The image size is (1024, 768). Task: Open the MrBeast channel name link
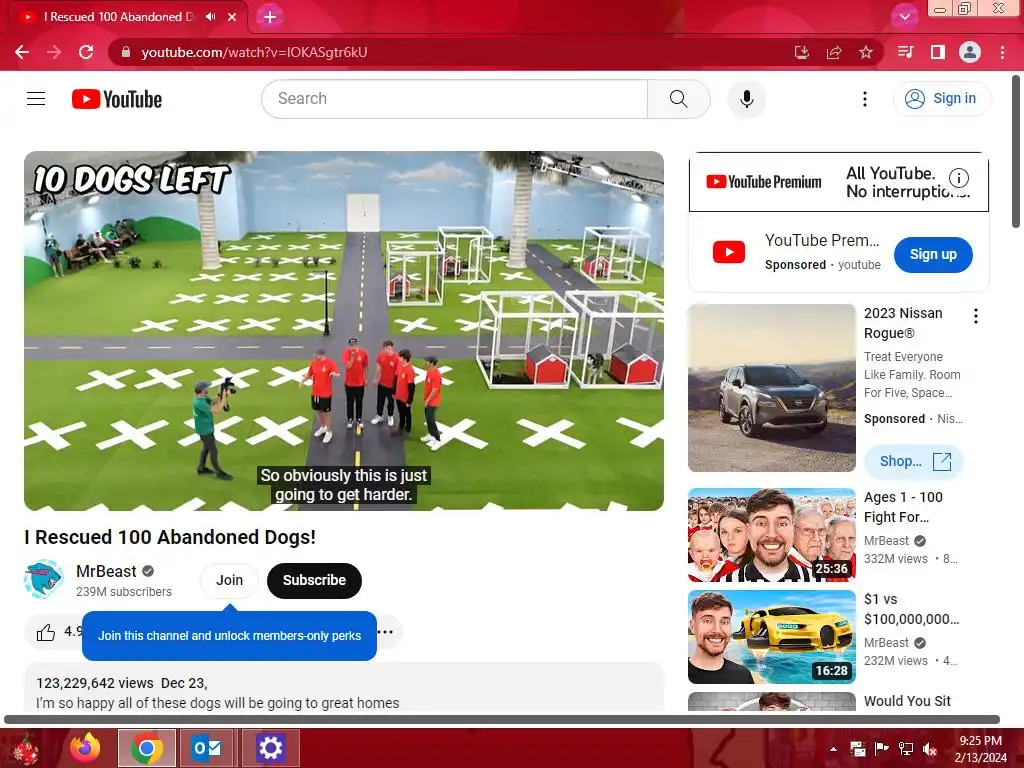click(x=106, y=571)
